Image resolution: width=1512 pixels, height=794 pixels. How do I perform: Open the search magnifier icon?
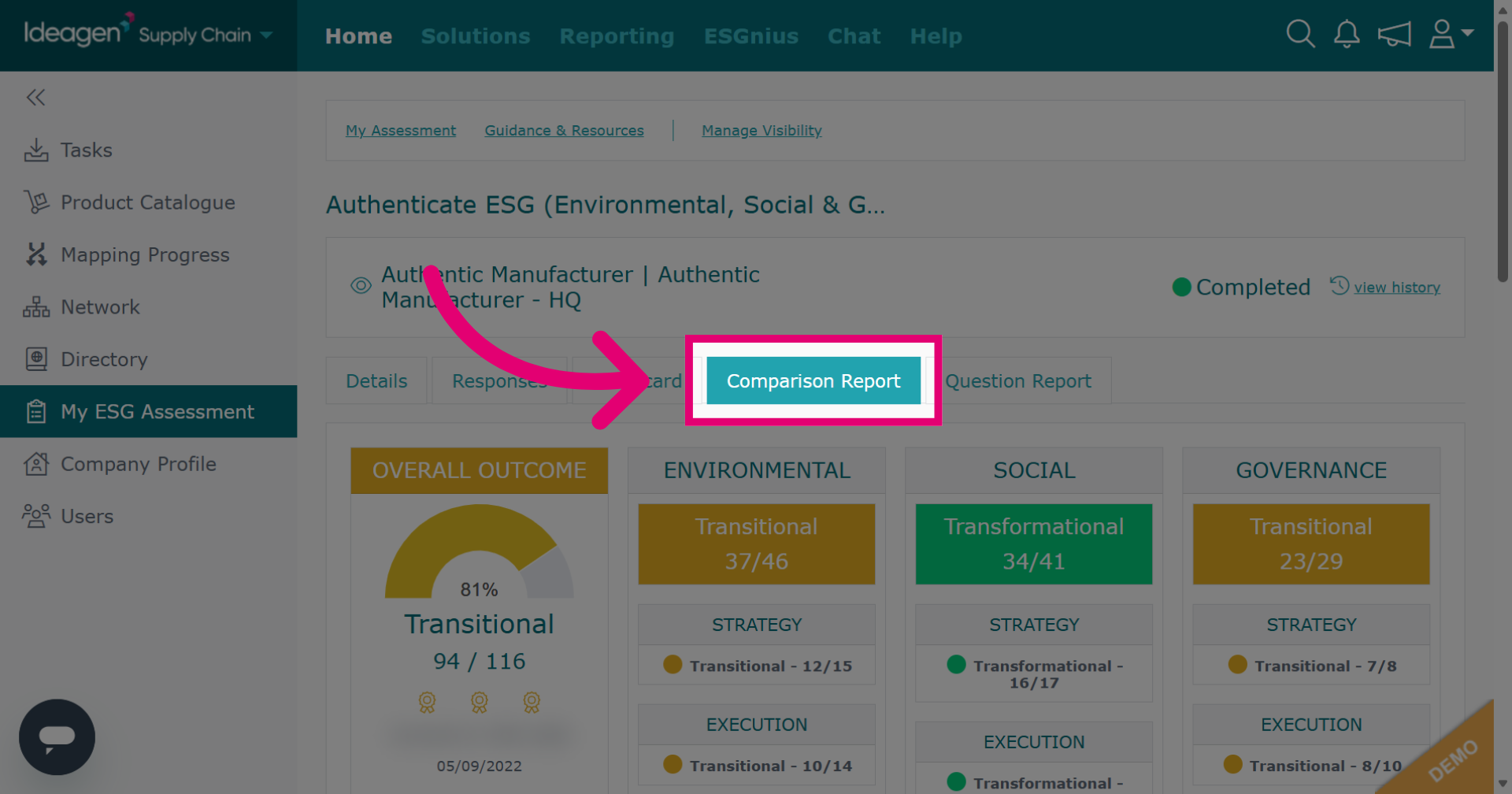tap(1300, 34)
